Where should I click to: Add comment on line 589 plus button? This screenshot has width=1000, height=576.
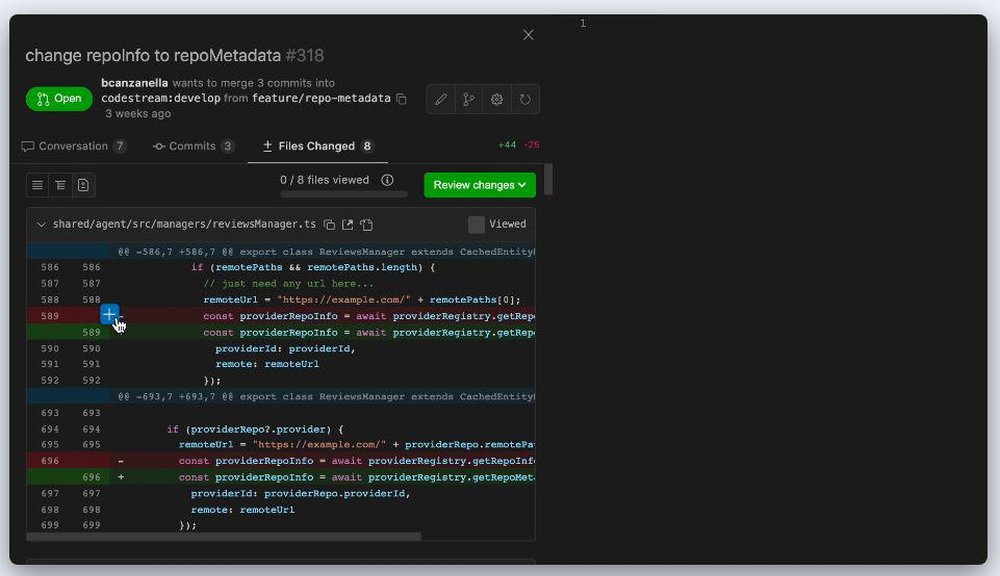109,314
